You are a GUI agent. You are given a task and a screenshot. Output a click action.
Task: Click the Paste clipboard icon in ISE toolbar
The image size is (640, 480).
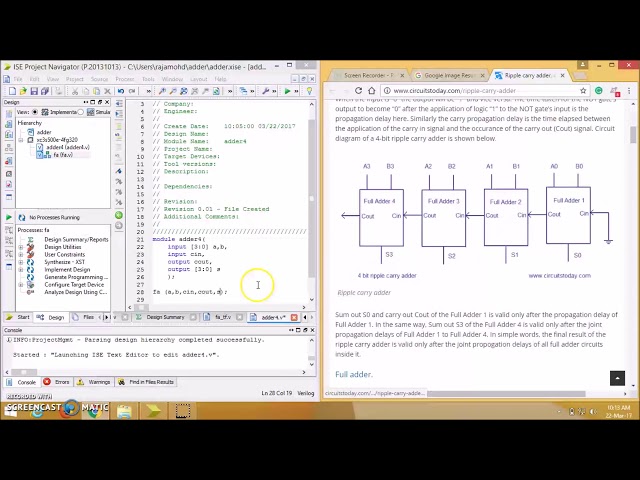tap(97, 91)
